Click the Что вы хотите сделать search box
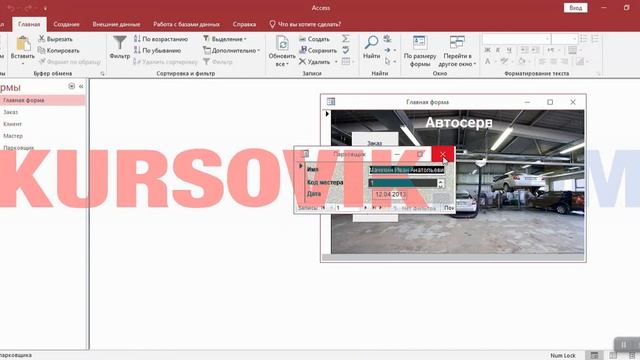 tap(305, 24)
